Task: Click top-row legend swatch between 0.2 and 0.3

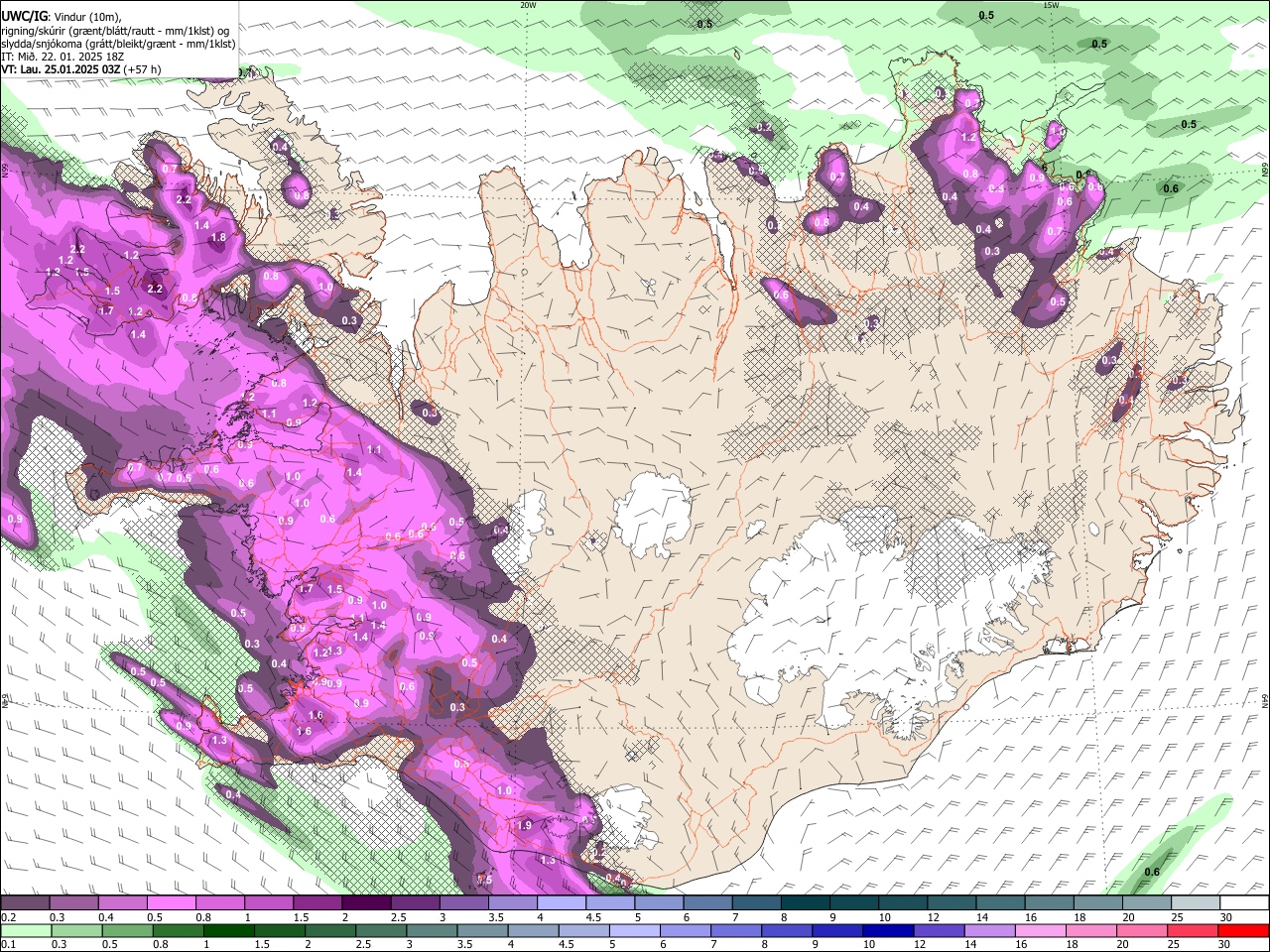Action: click(25, 903)
